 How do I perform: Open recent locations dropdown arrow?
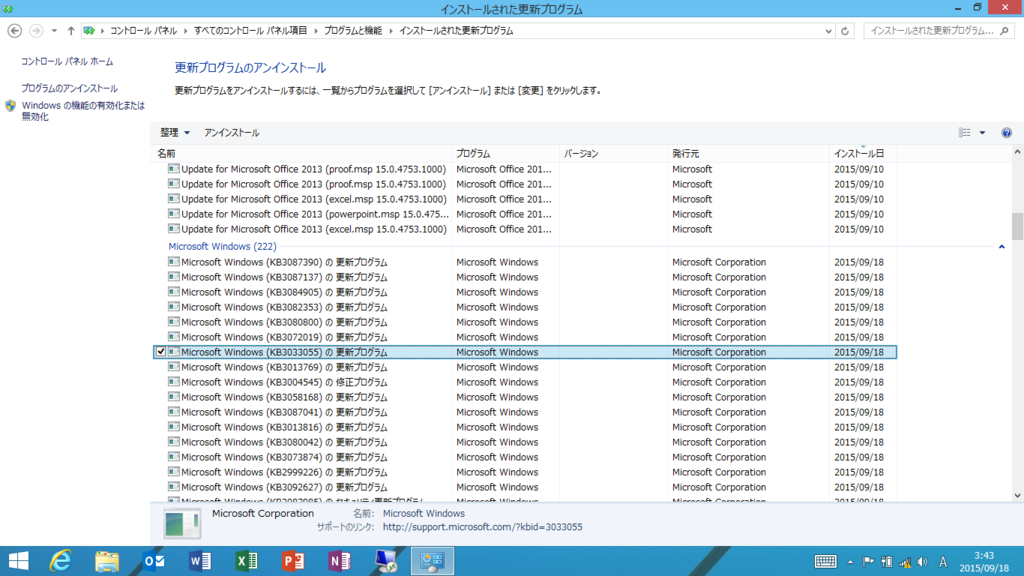pos(54,31)
